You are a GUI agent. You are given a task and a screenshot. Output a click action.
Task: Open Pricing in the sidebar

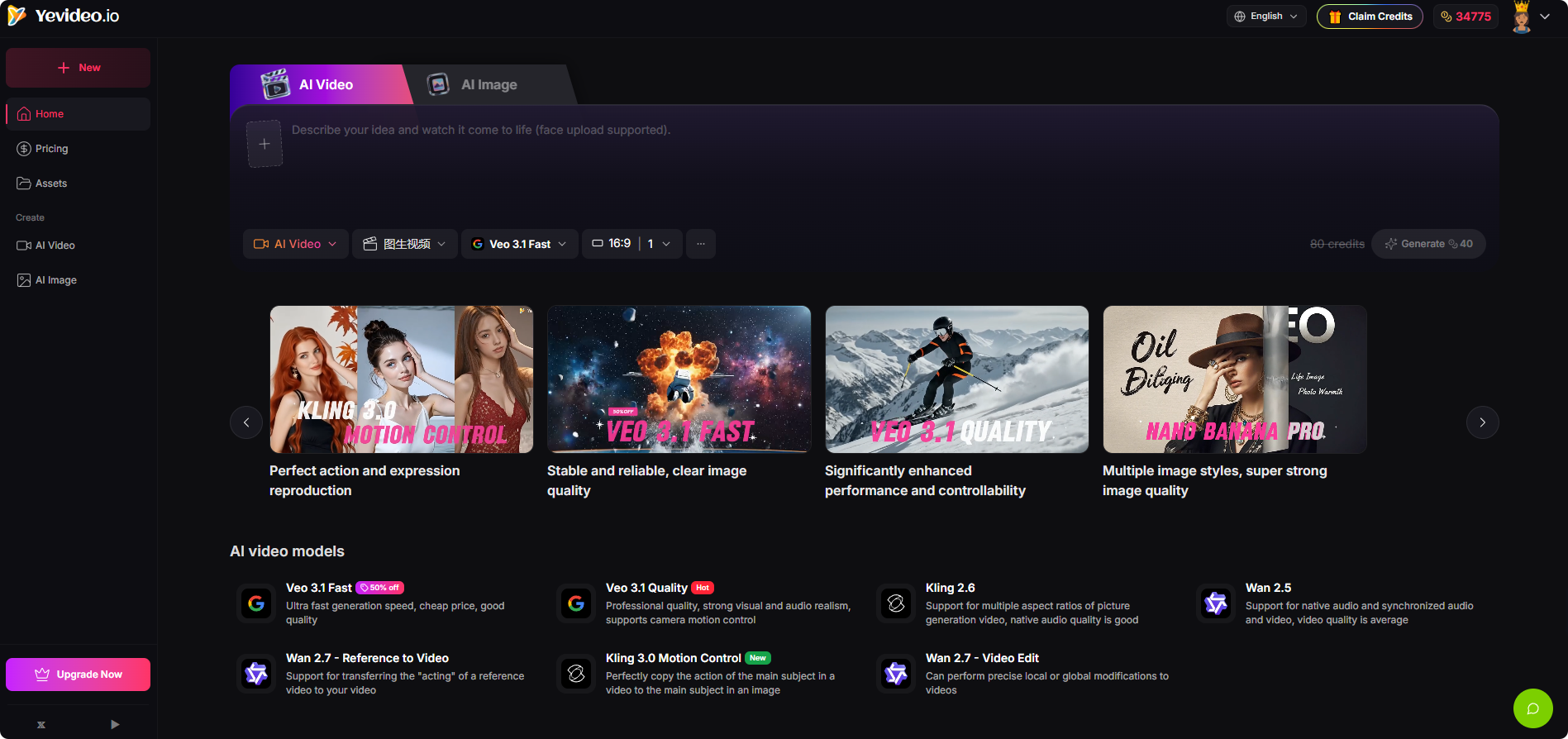[78, 149]
